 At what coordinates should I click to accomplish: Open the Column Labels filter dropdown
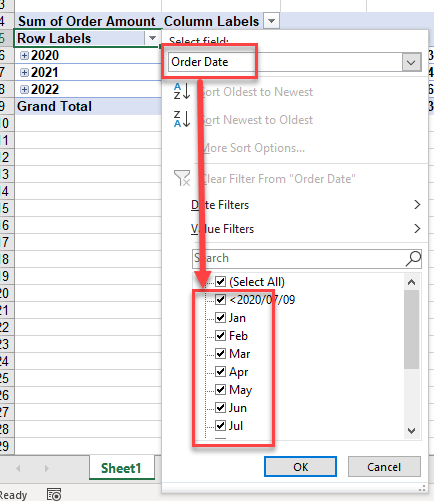[x=271, y=21]
